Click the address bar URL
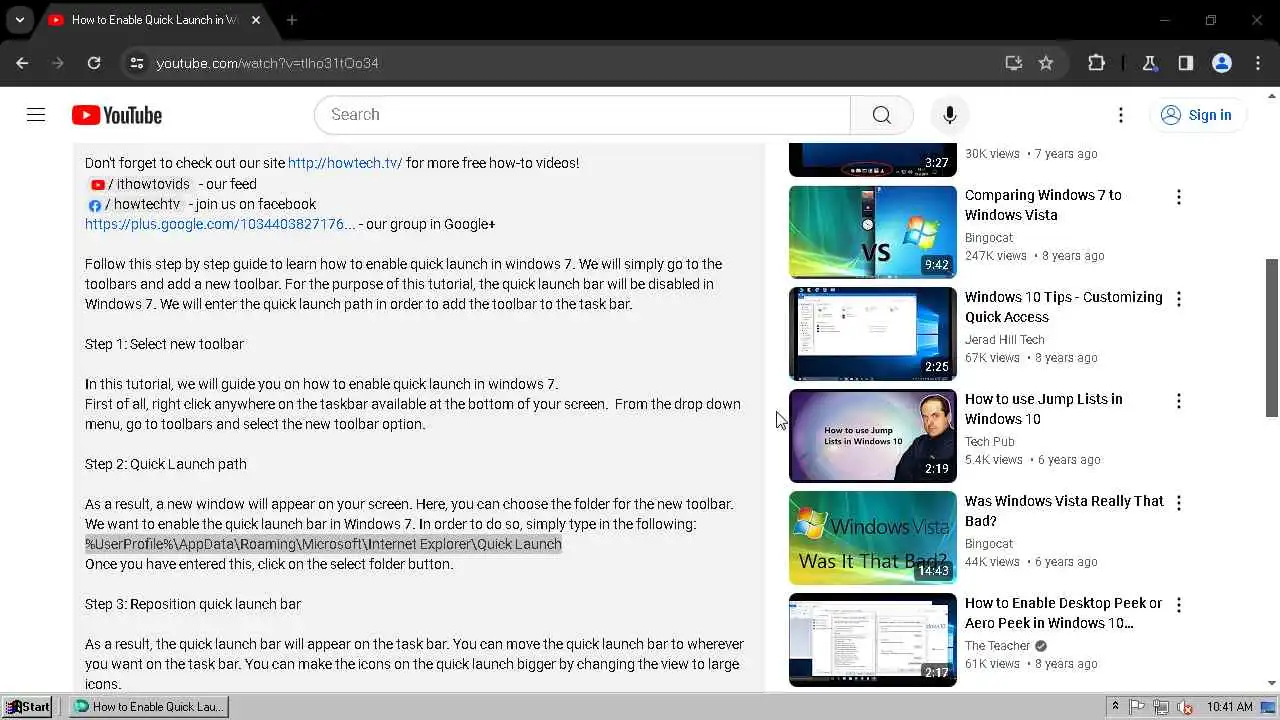This screenshot has width=1280, height=720. click(x=267, y=63)
